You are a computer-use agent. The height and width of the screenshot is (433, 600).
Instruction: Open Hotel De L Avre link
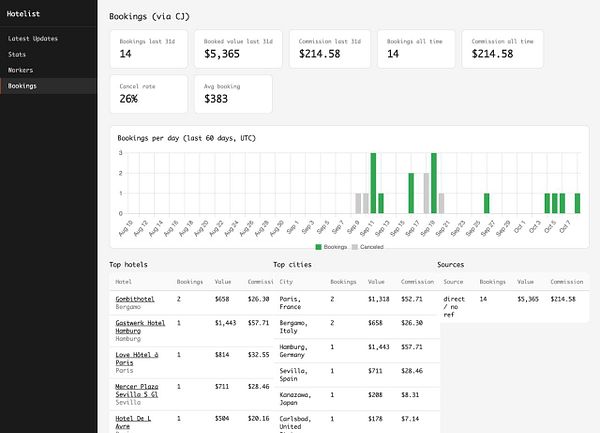pyautogui.click(x=133, y=422)
